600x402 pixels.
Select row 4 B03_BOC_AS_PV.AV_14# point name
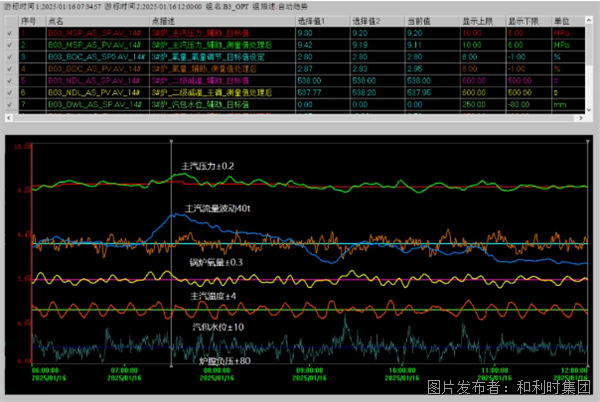coord(96,70)
